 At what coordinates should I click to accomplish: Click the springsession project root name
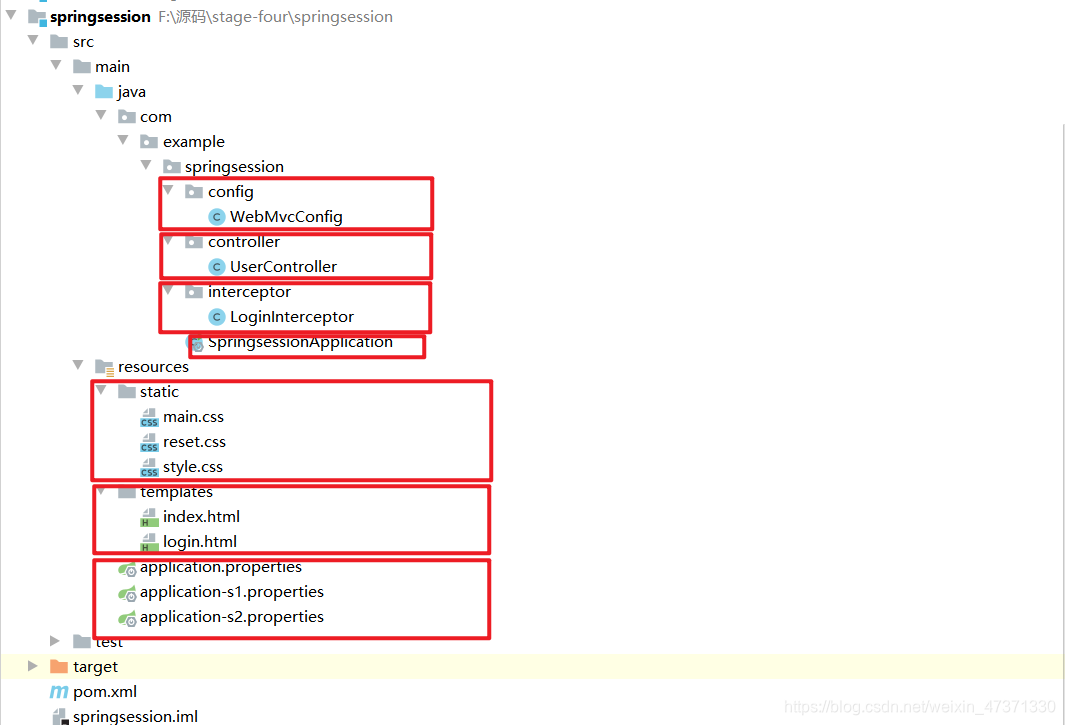(x=101, y=17)
